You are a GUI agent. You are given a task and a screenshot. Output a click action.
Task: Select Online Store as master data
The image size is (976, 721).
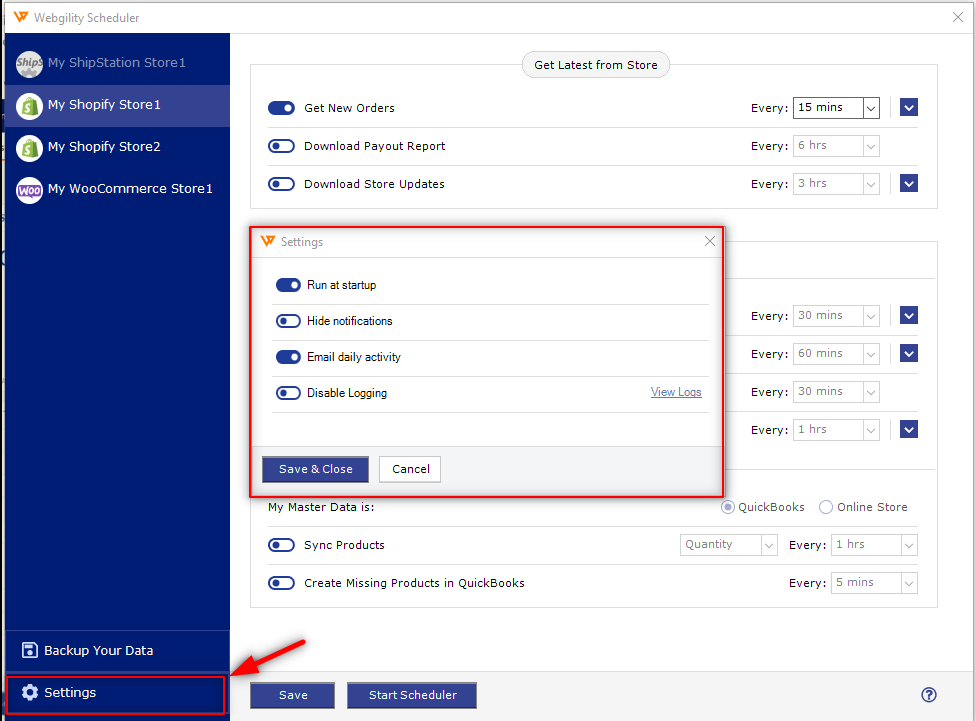(826, 507)
